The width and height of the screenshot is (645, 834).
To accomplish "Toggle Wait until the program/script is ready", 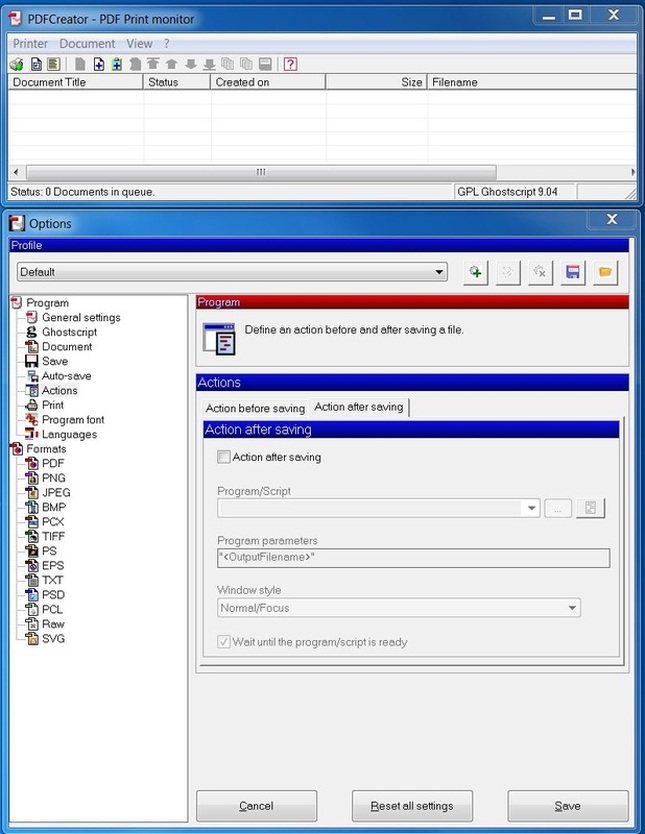I will [223, 642].
